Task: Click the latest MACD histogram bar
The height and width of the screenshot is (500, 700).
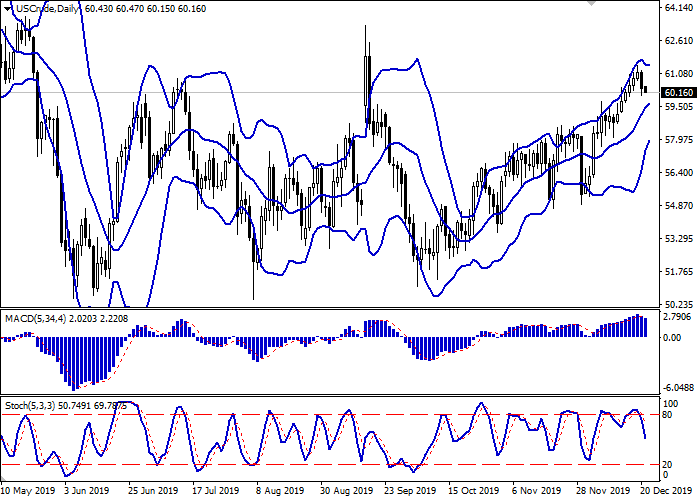Action: (644, 327)
